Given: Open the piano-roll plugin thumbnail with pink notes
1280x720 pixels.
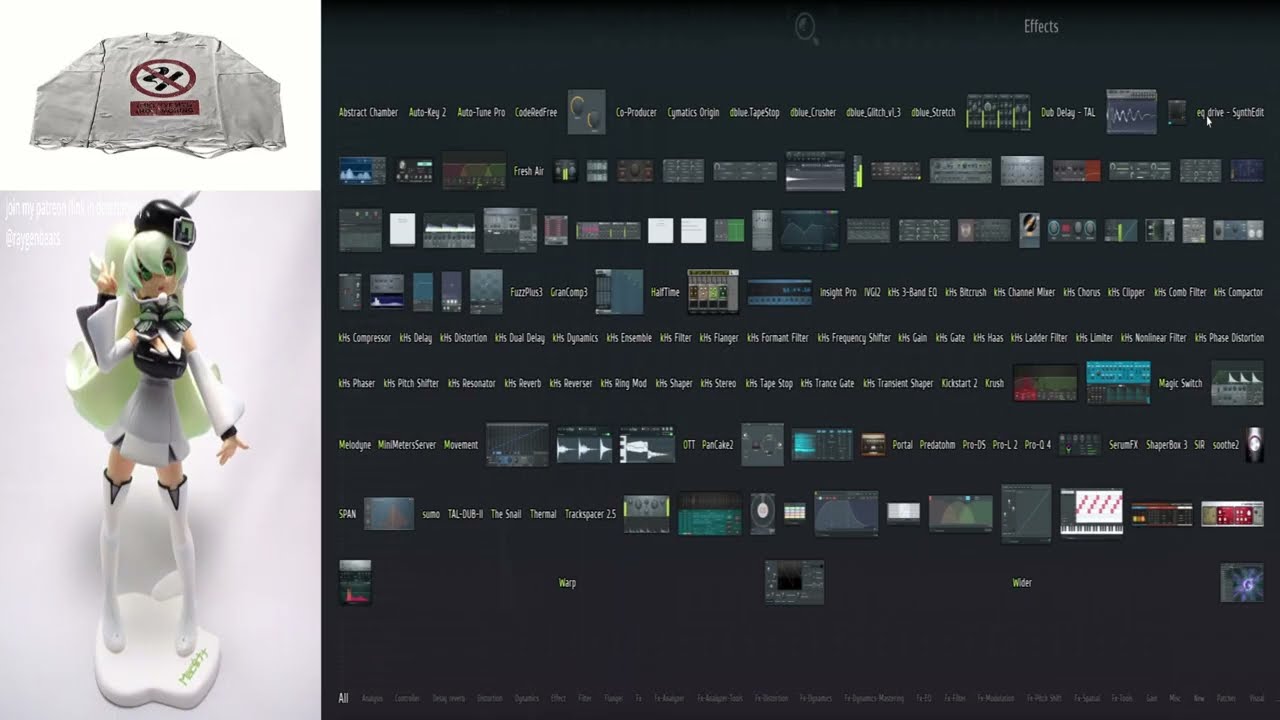Looking at the screenshot, I should [1091, 513].
